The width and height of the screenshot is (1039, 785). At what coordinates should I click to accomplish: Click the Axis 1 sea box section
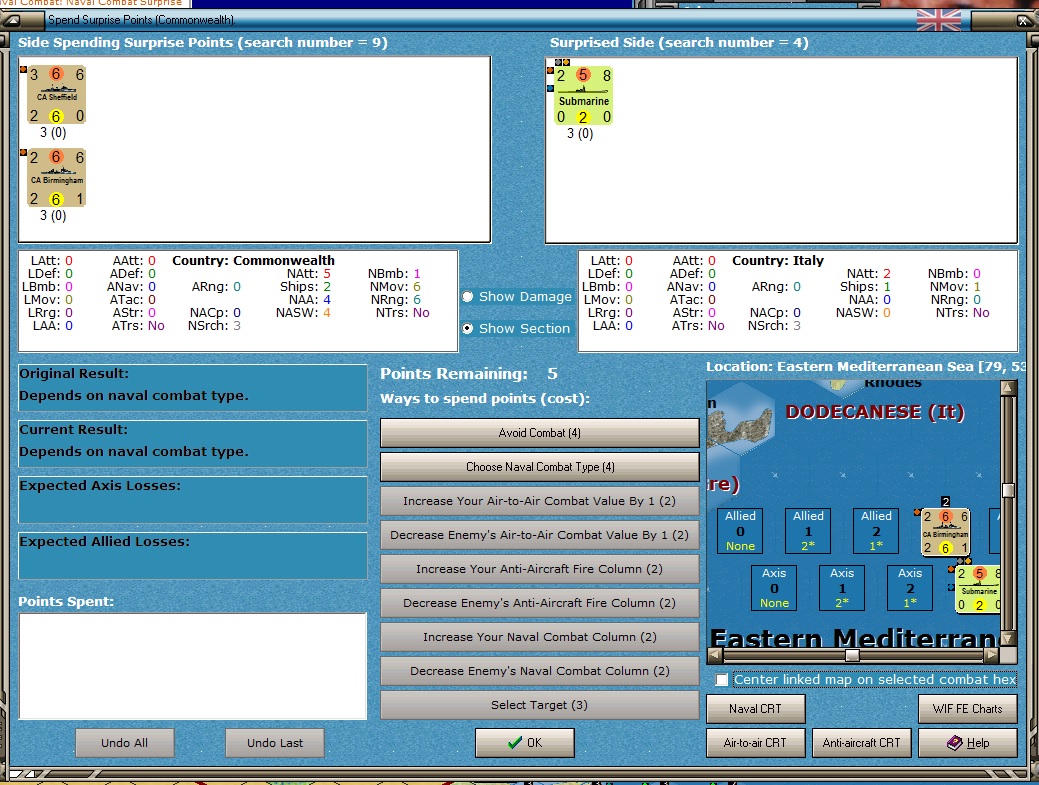842,588
